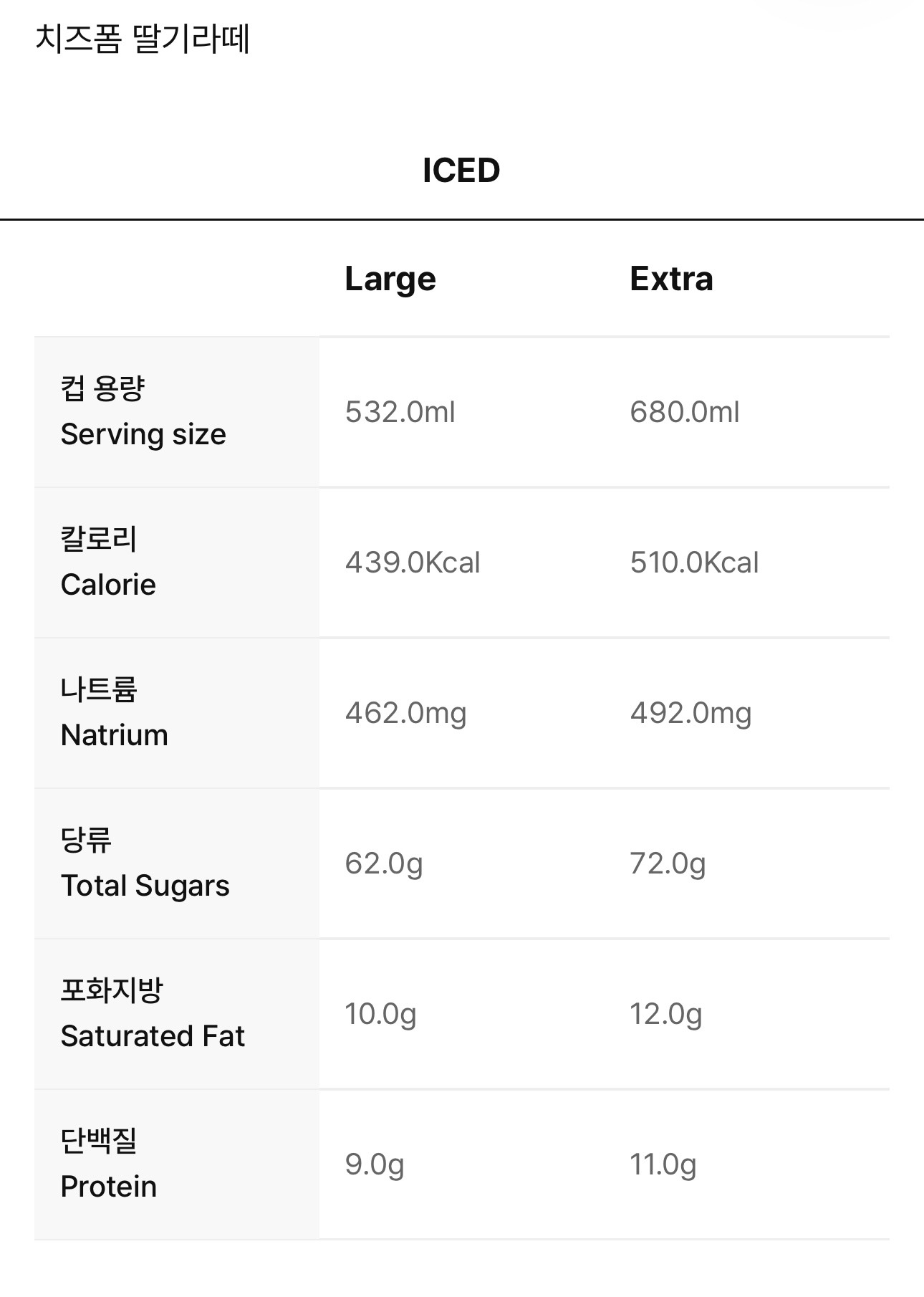The width and height of the screenshot is (924, 1297).
Task: Click the Large column header
Action: click(x=390, y=279)
